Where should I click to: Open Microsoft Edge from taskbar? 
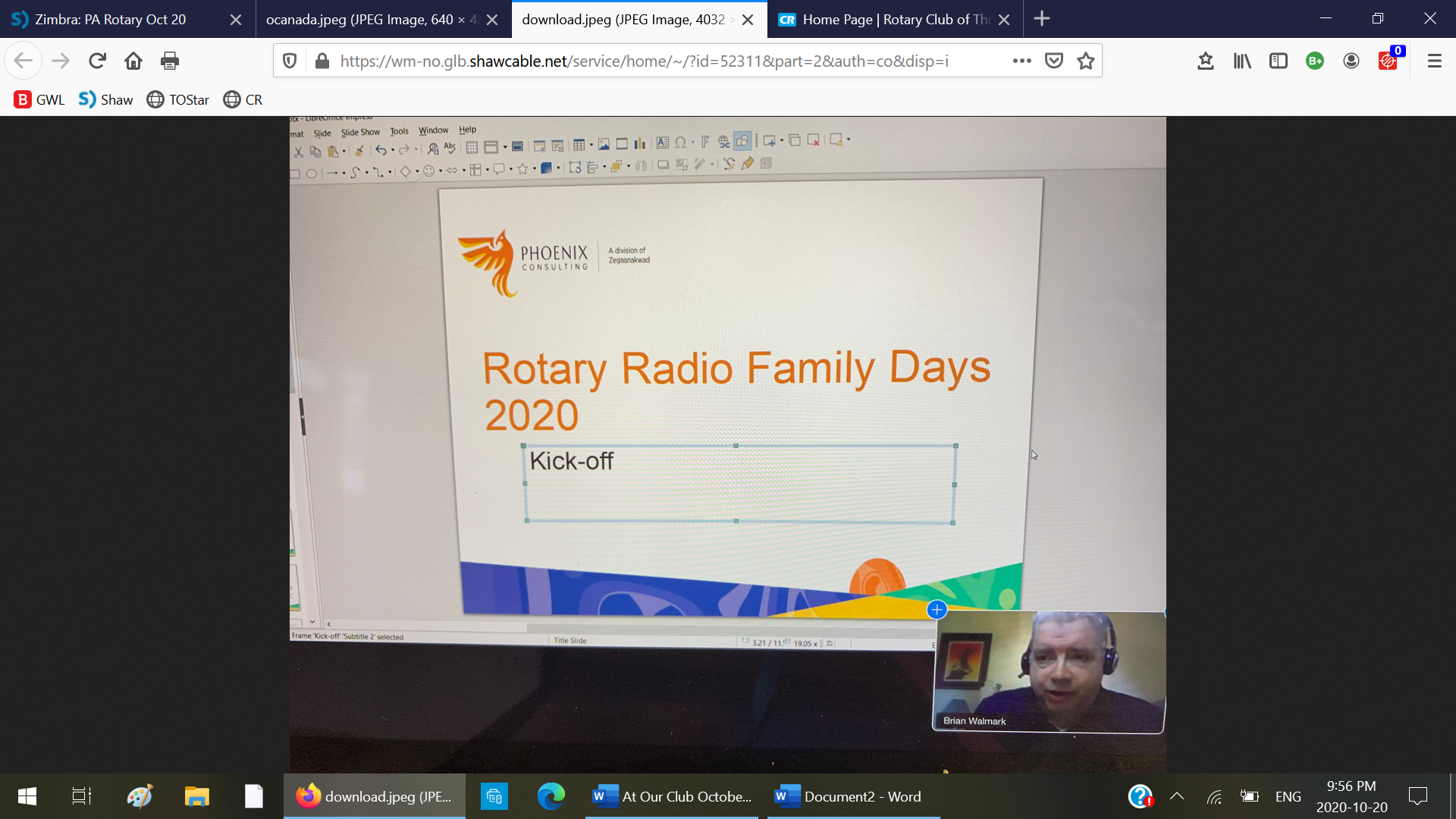pos(551,796)
